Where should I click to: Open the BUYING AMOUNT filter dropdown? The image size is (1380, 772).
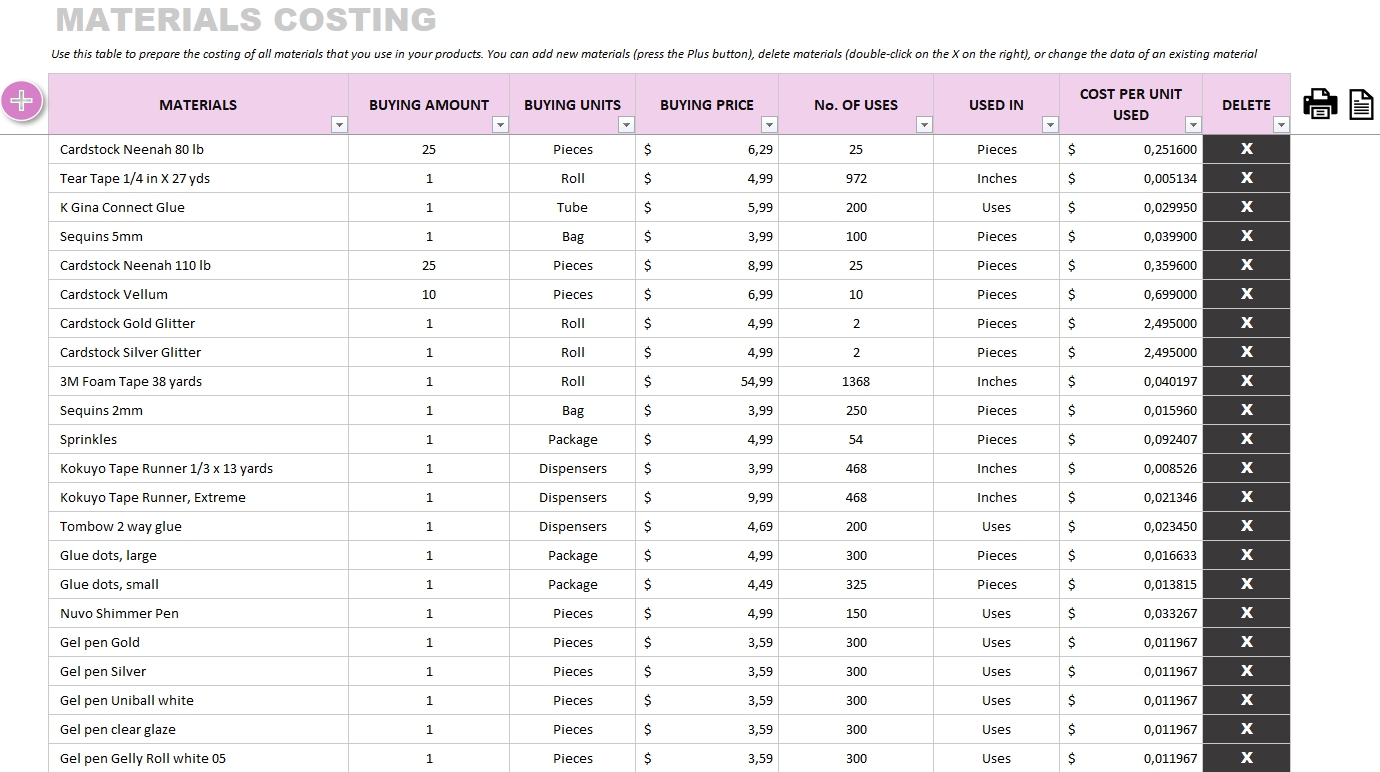click(500, 124)
